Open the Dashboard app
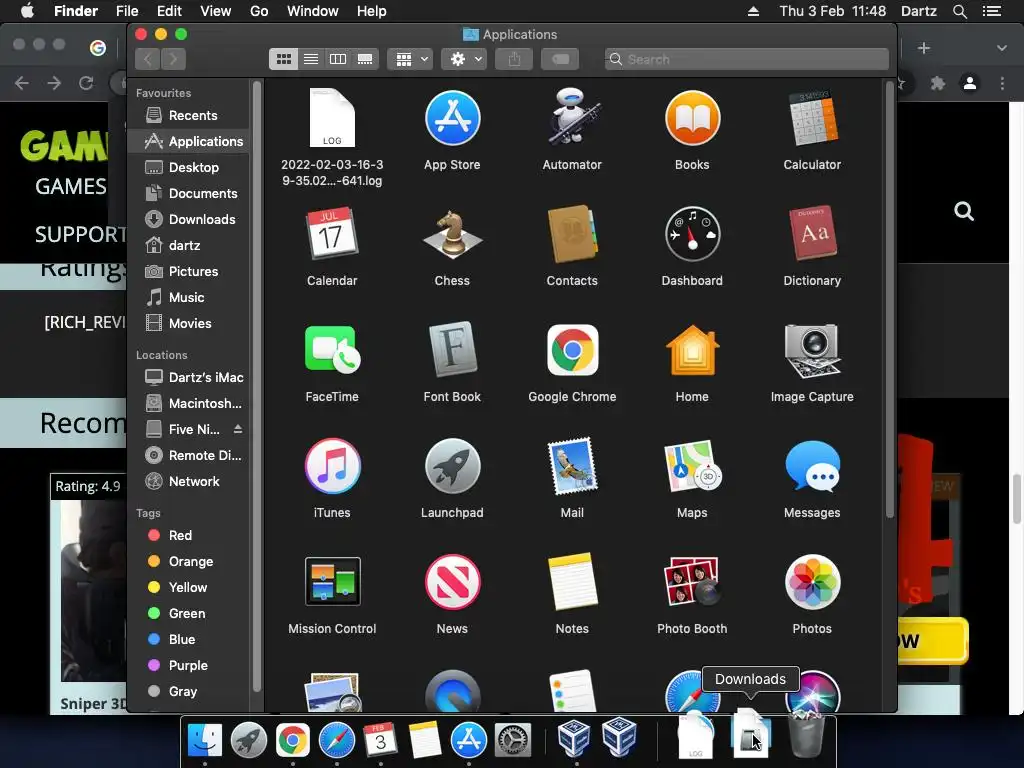The image size is (1024, 768). pyautogui.click(x=692, y=234)
